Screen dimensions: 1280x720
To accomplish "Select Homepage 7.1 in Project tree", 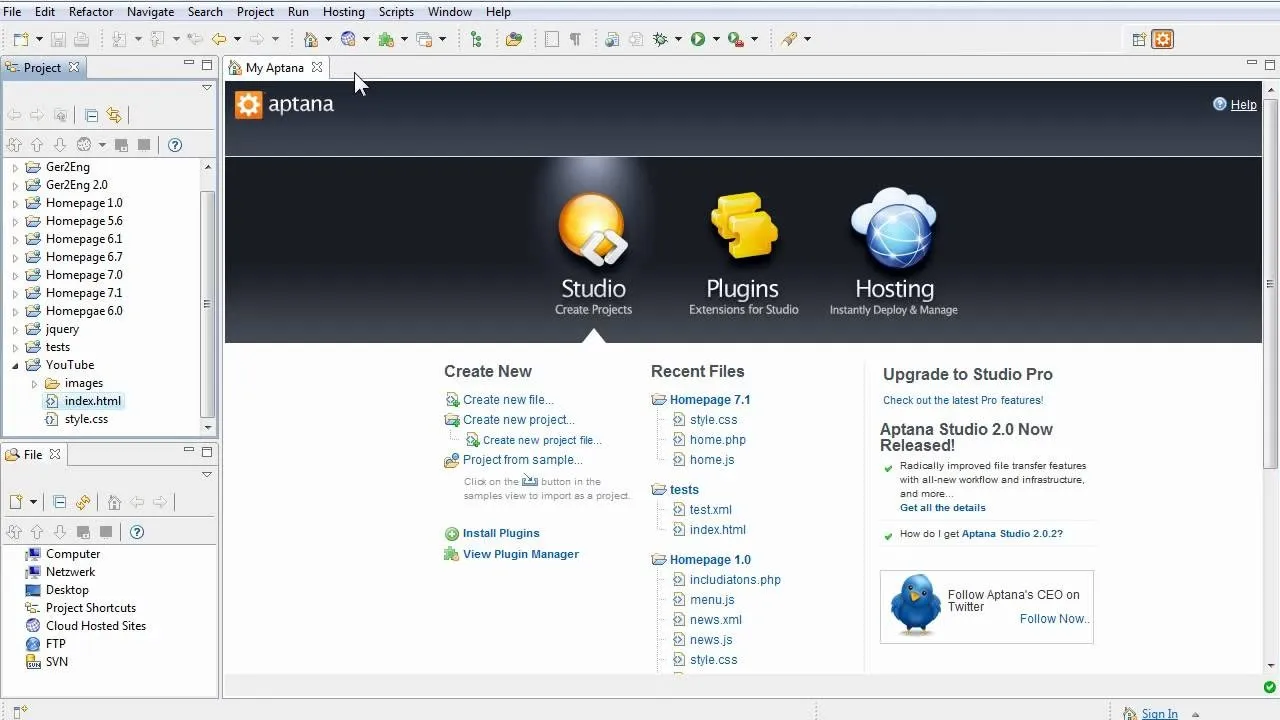I will (84, 293).
